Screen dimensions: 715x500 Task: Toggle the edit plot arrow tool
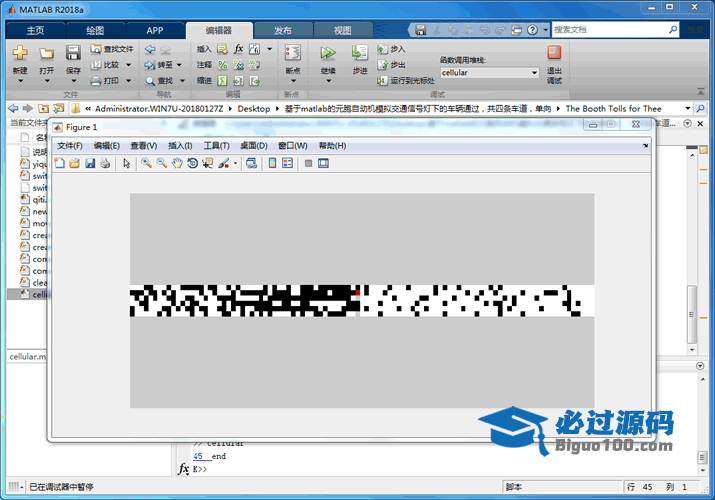tap(127, 163)
